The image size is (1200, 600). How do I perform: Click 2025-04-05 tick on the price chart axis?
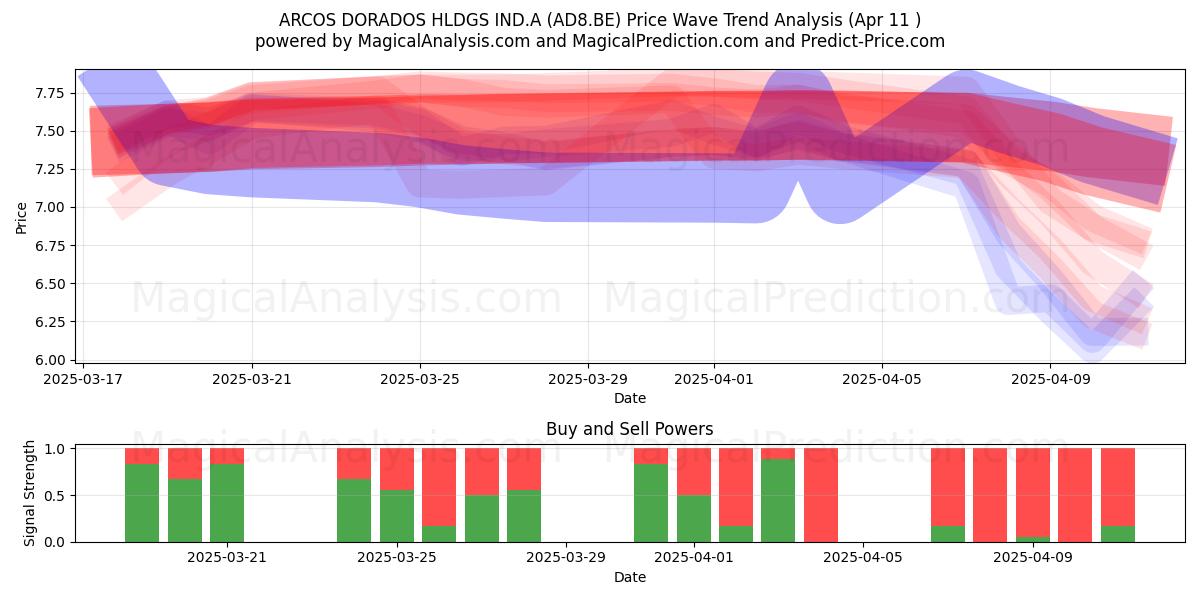tap(882, 379)
